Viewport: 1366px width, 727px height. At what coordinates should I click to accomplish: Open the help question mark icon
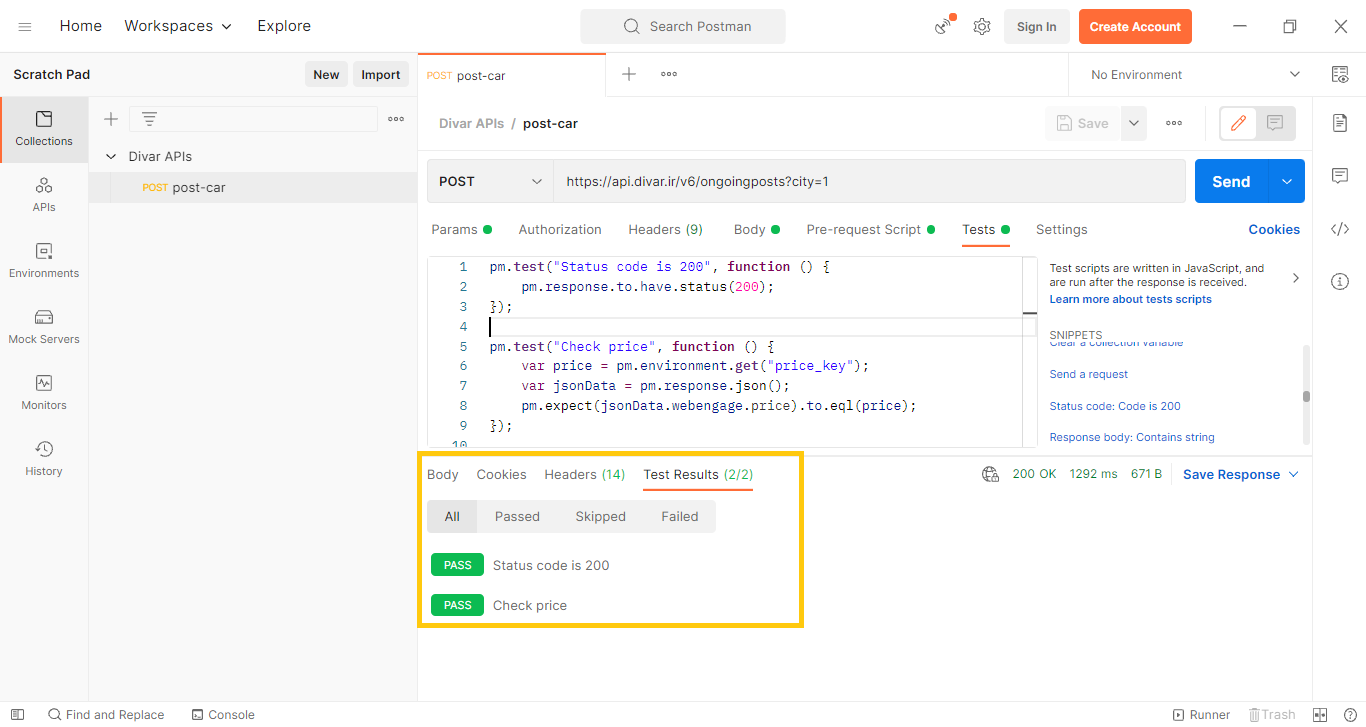1350,714
